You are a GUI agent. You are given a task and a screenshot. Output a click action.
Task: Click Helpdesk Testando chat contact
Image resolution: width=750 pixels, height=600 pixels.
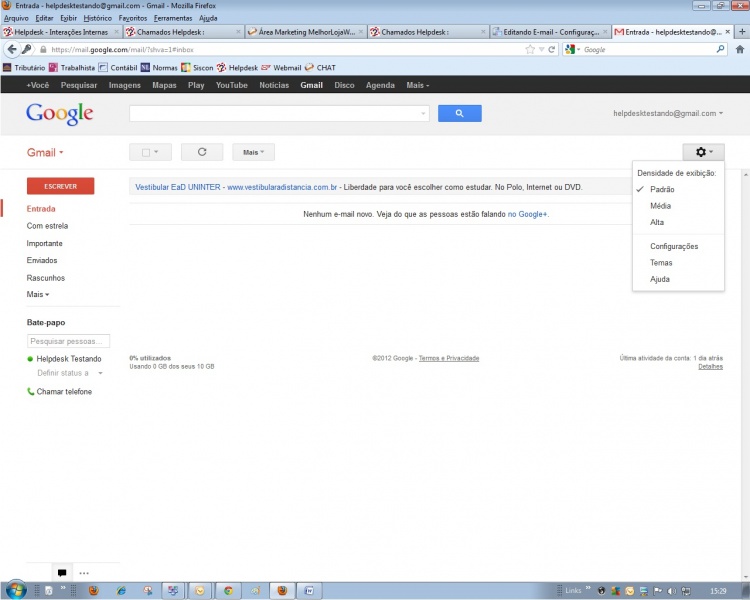[x=68, y=359]
